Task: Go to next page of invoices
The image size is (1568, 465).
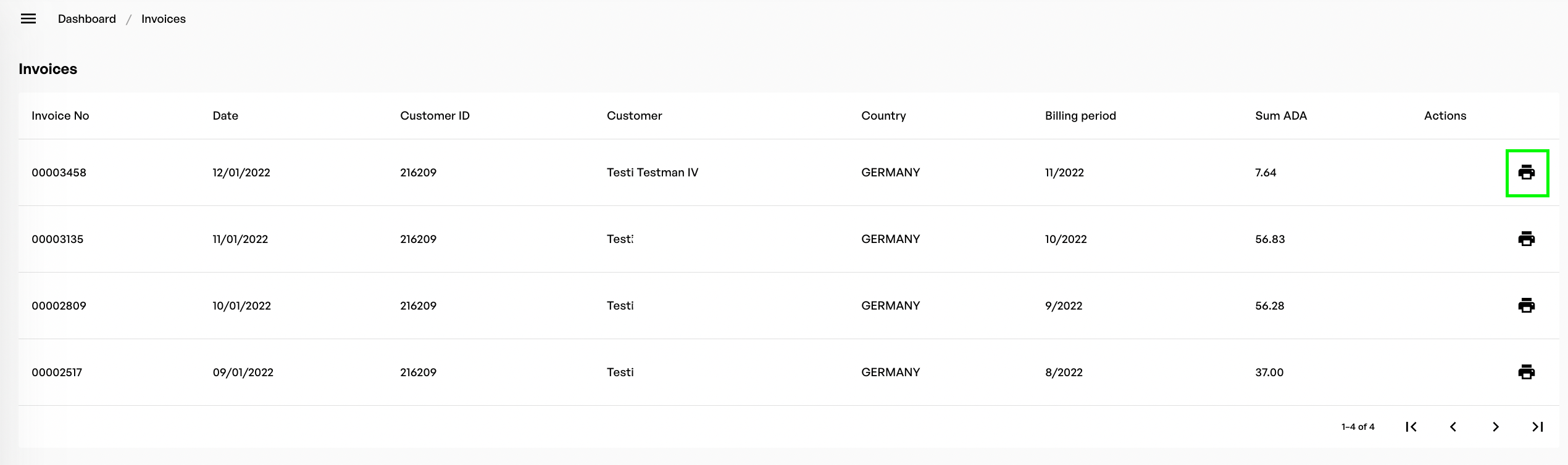Action: [1495, 427]
